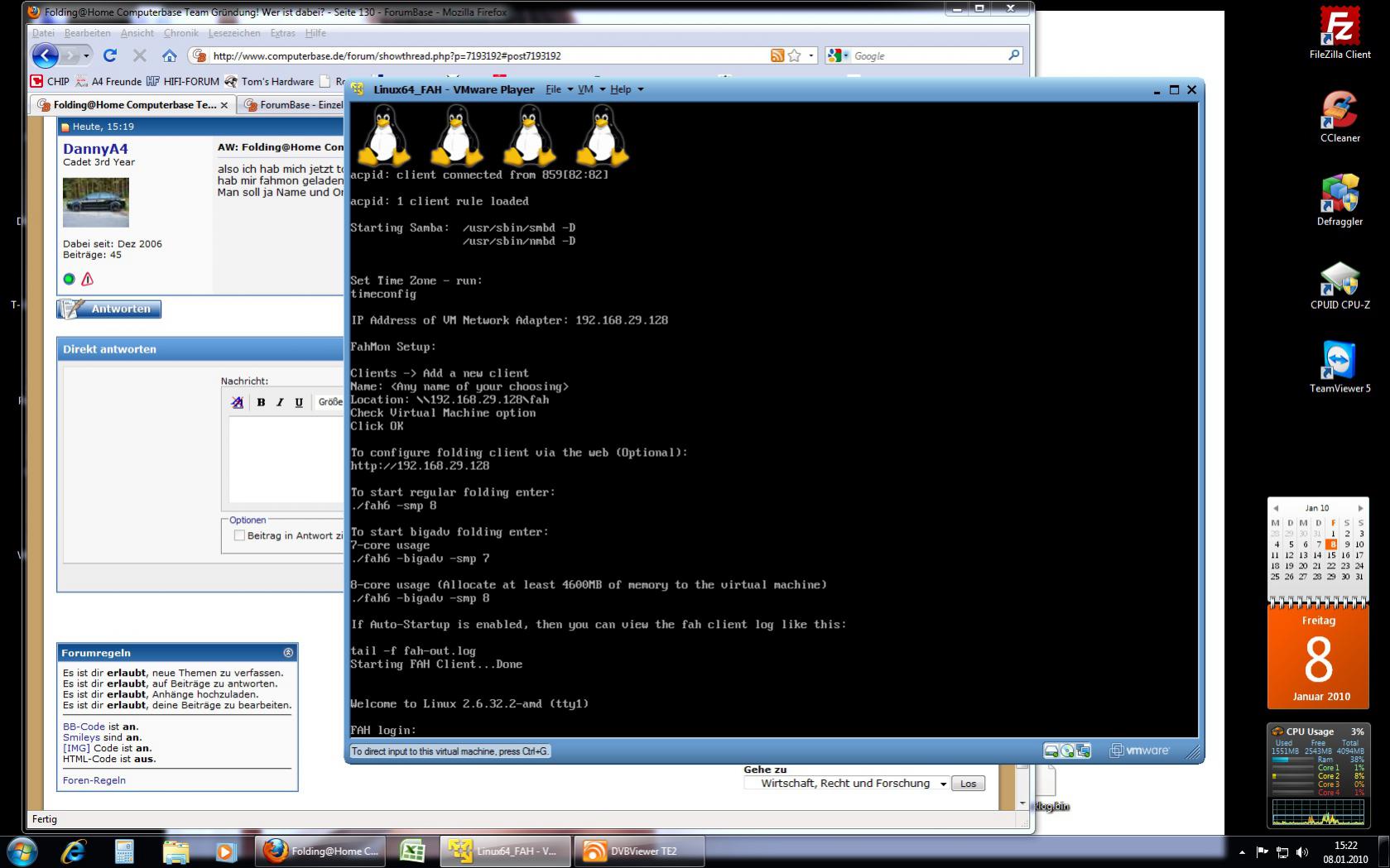Open the VMware Player File menu
The width and height of the screenshot is (1390, 868).
pyautogui.click(x=559, y=89)
